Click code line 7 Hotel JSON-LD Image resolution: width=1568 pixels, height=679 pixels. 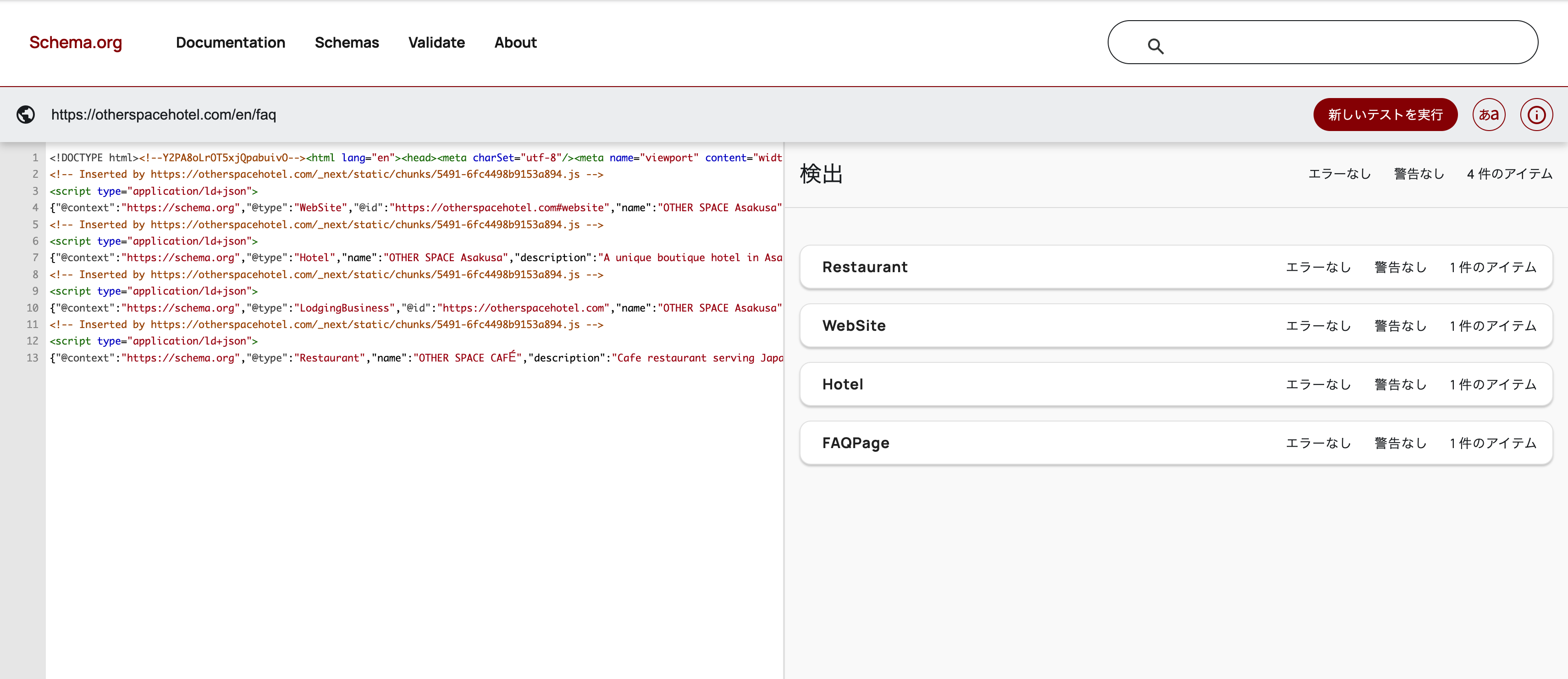(415, 257)
